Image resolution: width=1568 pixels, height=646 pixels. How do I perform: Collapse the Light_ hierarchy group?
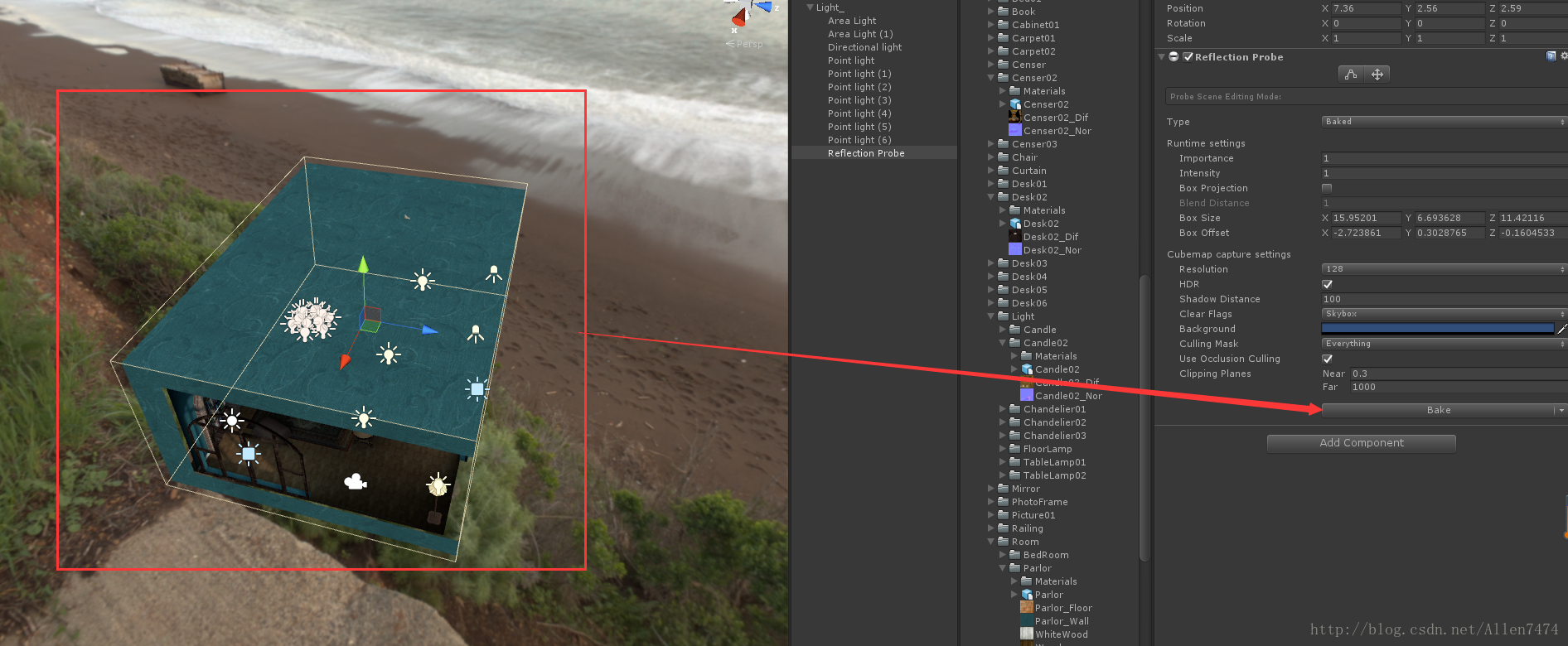point(810,7)
